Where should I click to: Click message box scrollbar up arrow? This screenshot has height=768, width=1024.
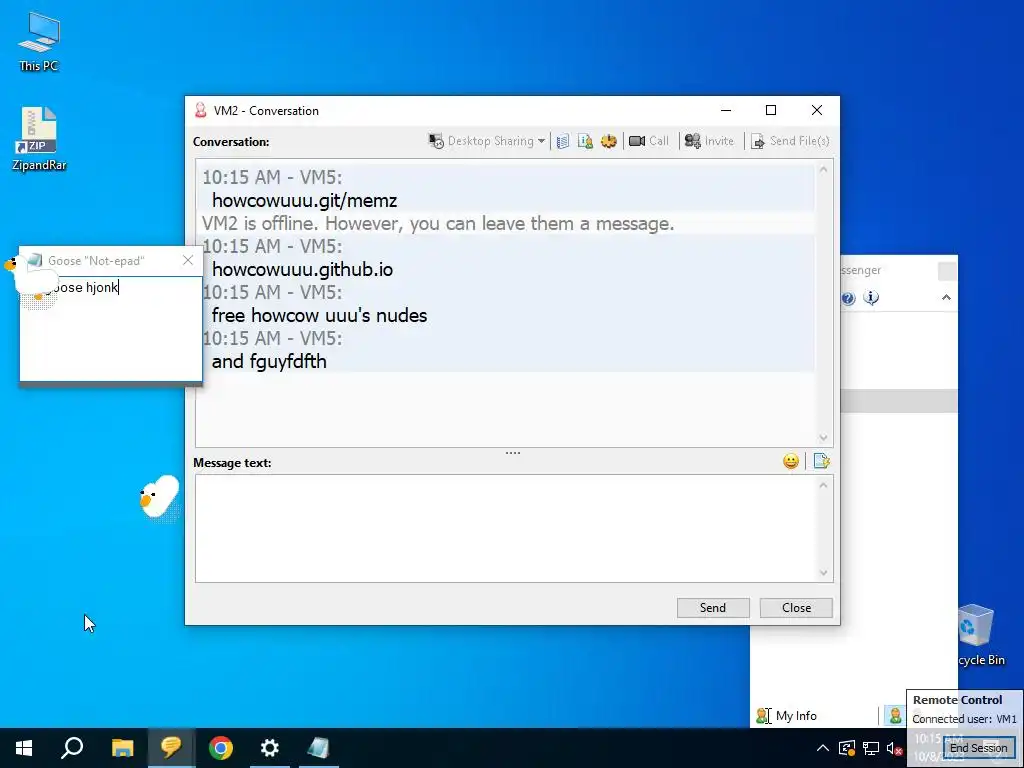(x=824, y=485)
